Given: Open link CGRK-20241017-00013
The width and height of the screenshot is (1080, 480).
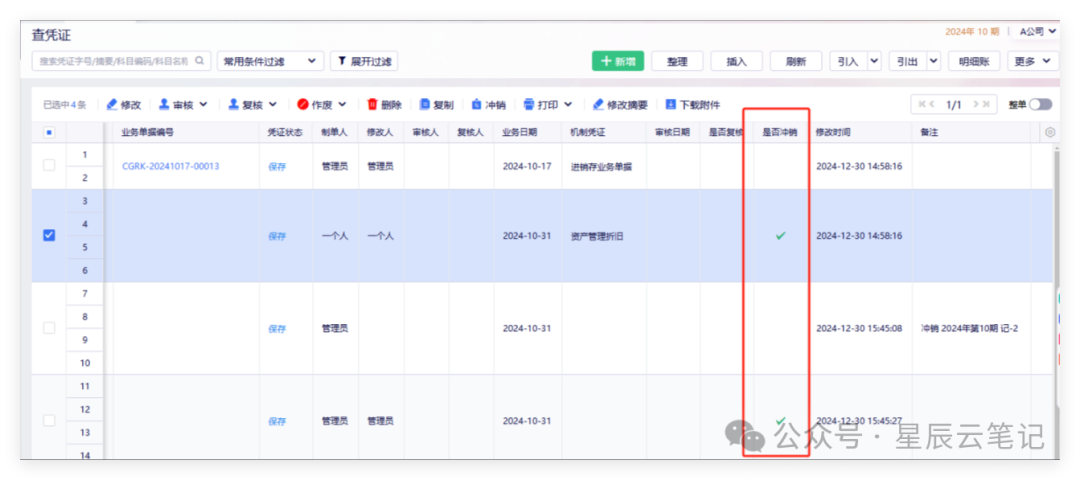Looking at the screenshot, I should tap(170, 166).
